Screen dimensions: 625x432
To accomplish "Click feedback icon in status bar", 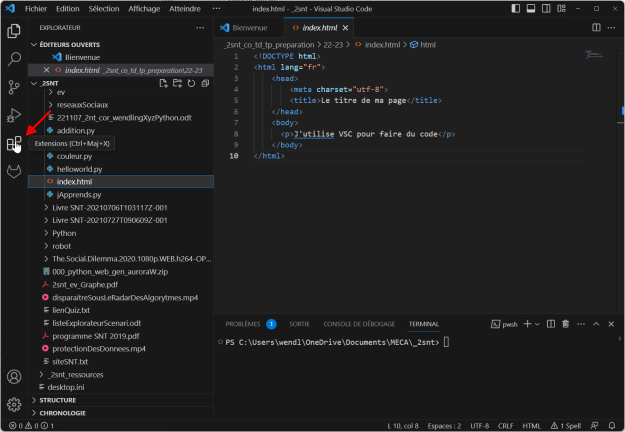I will coord(594,426).
